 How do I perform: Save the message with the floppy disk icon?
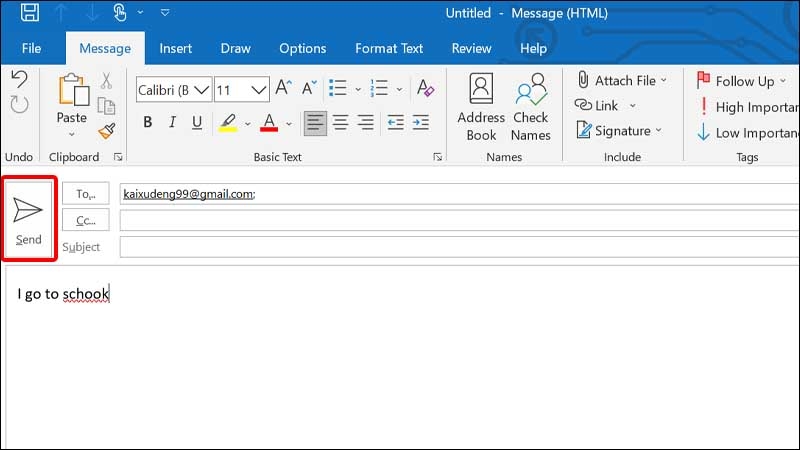[x=30, y=12]
